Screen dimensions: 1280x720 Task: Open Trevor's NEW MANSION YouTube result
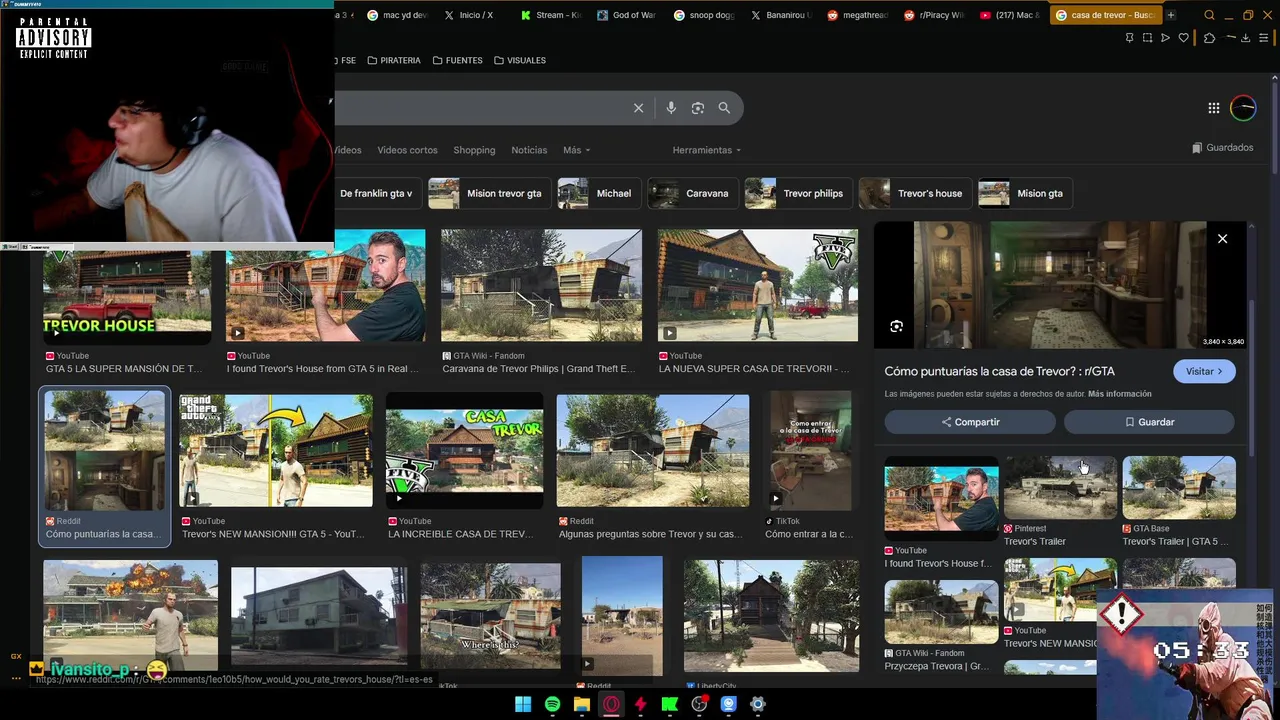click(x=276, y=450)
